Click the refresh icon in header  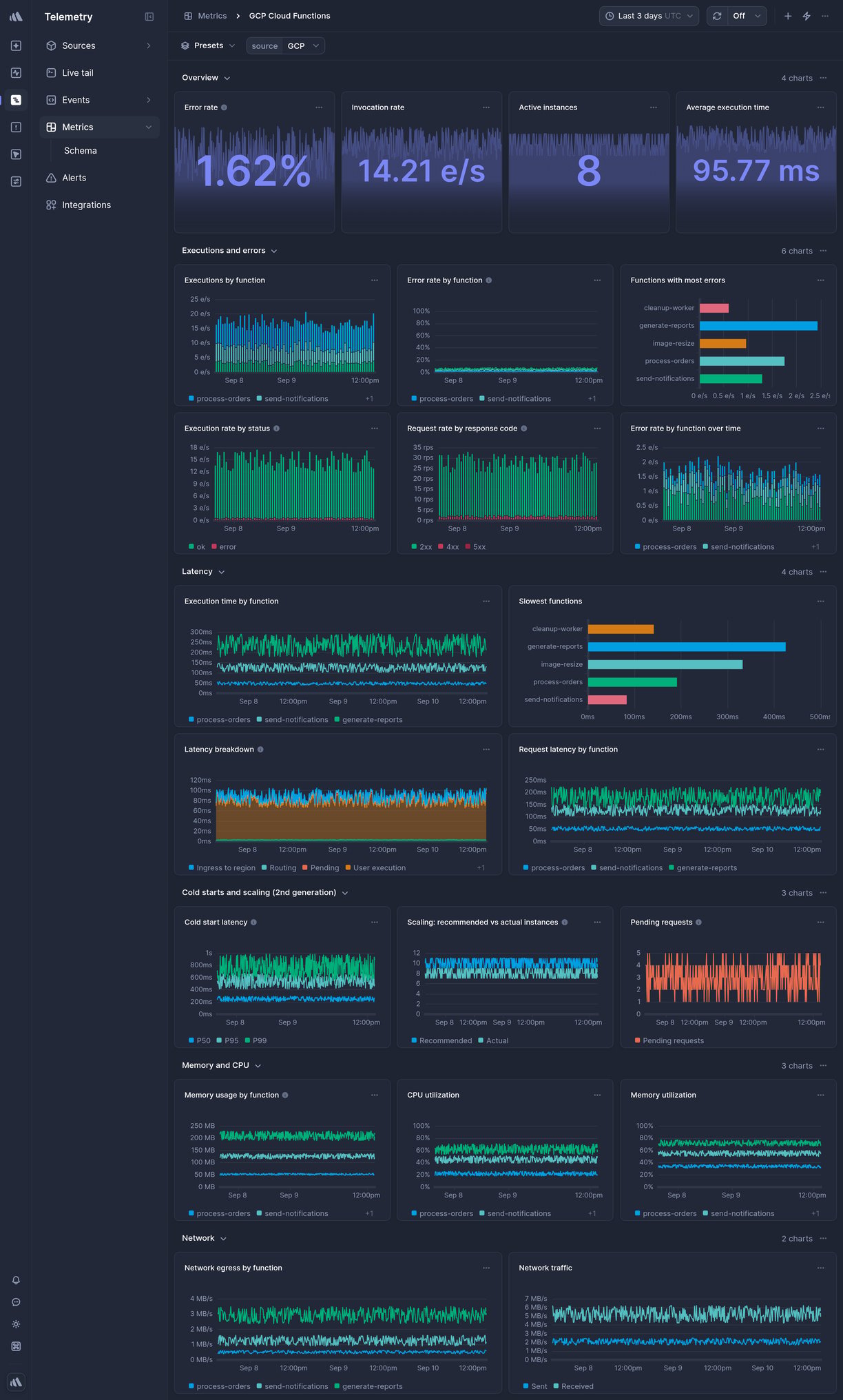(717, 16)
